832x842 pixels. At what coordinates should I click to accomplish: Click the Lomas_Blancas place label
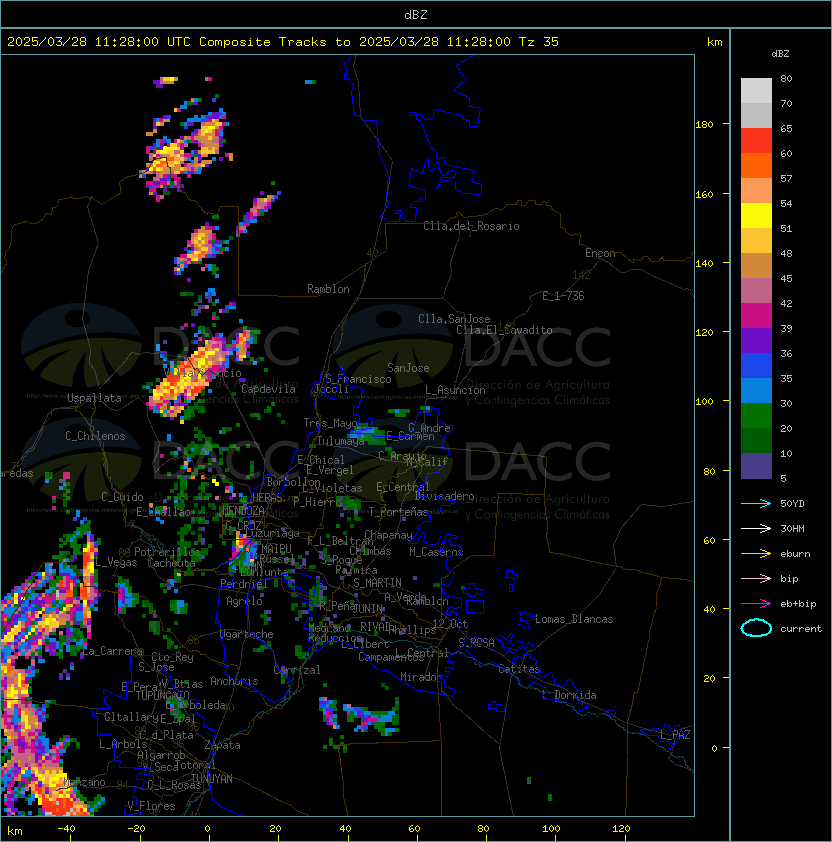[574, 619]
